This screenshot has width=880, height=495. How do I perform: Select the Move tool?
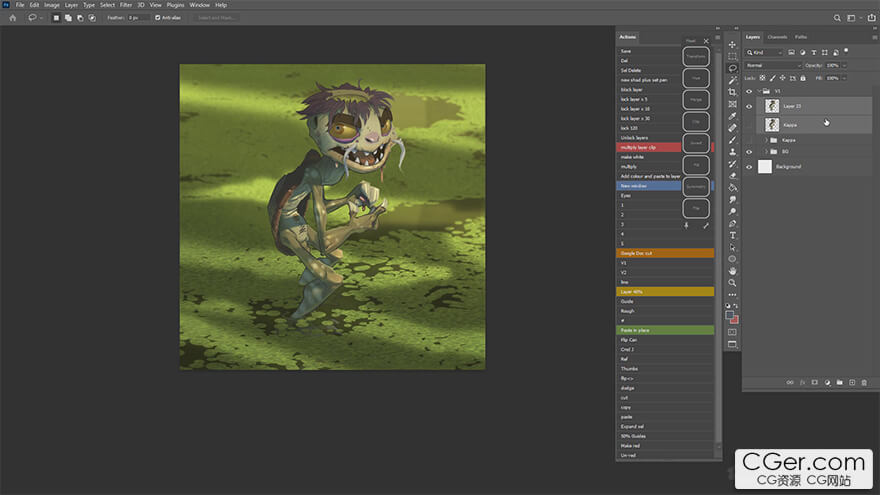coord(732,44)
